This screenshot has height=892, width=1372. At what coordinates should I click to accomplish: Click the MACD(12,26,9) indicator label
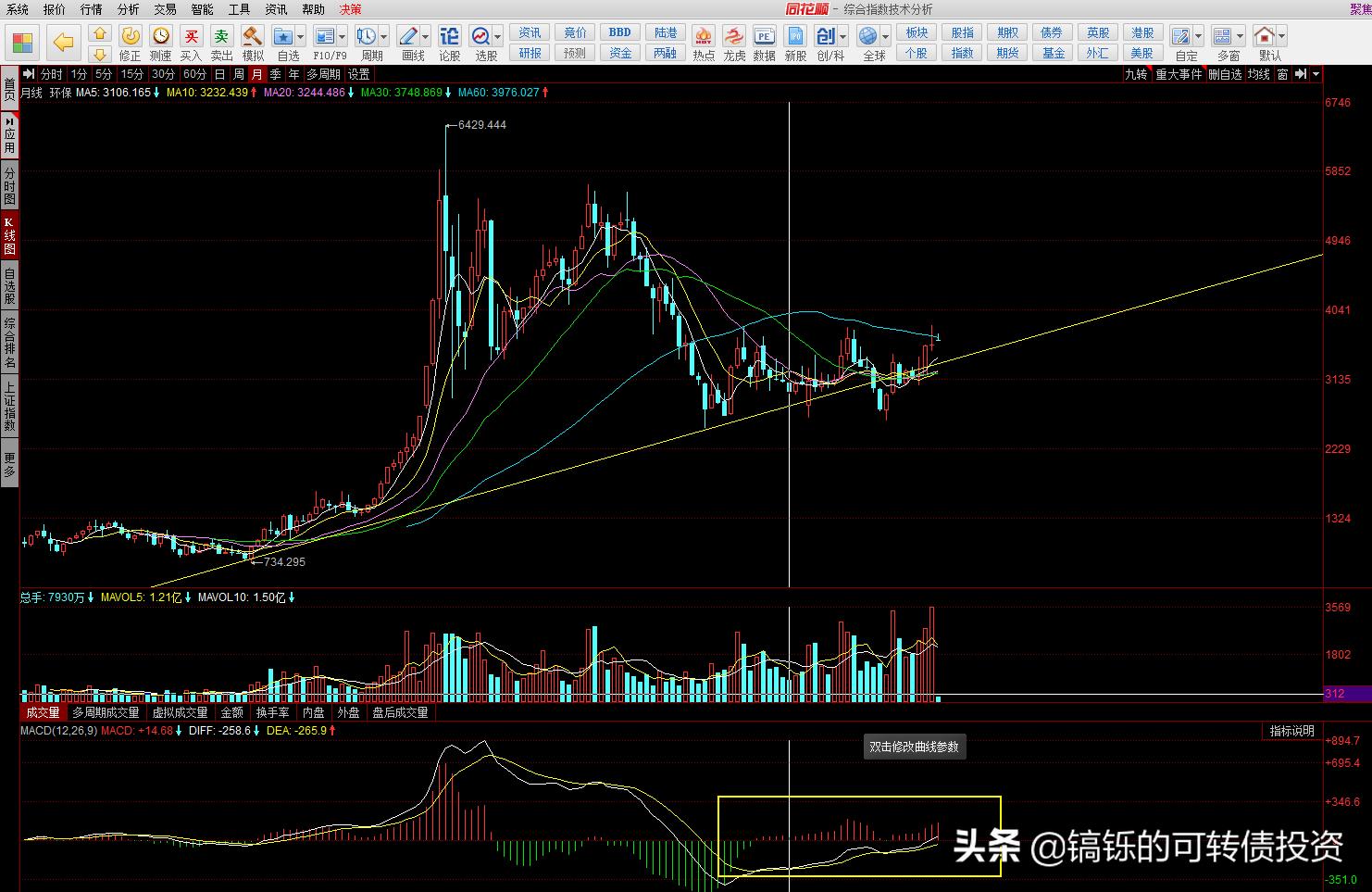coord(59,731)
